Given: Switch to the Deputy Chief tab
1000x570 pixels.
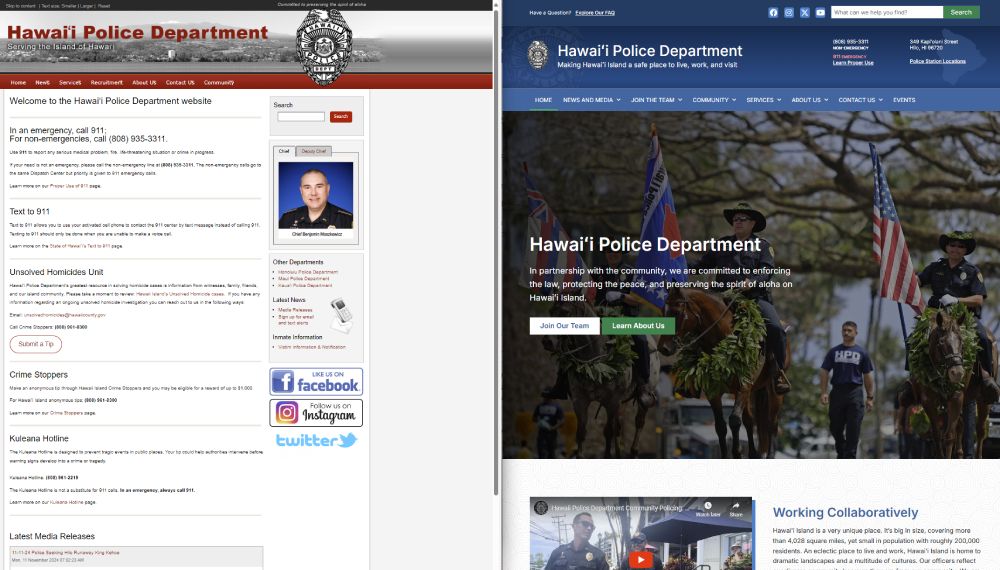Looking at the screenshot, I should tap(313, 152).
